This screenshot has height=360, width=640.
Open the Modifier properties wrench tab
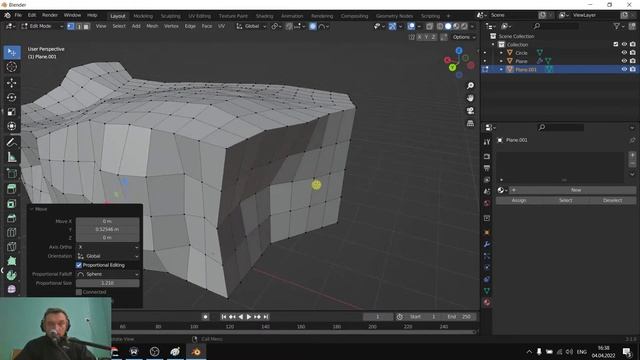(x=487, y=244)
